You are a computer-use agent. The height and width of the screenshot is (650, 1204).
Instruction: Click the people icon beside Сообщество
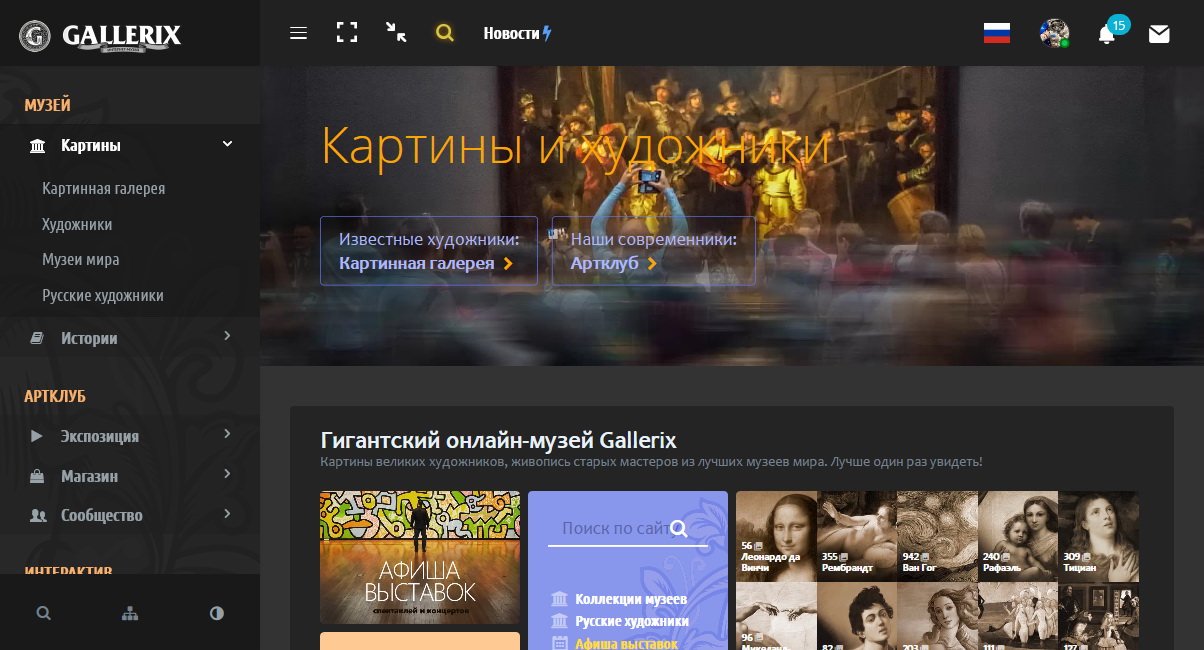click(x=38, y=516)
